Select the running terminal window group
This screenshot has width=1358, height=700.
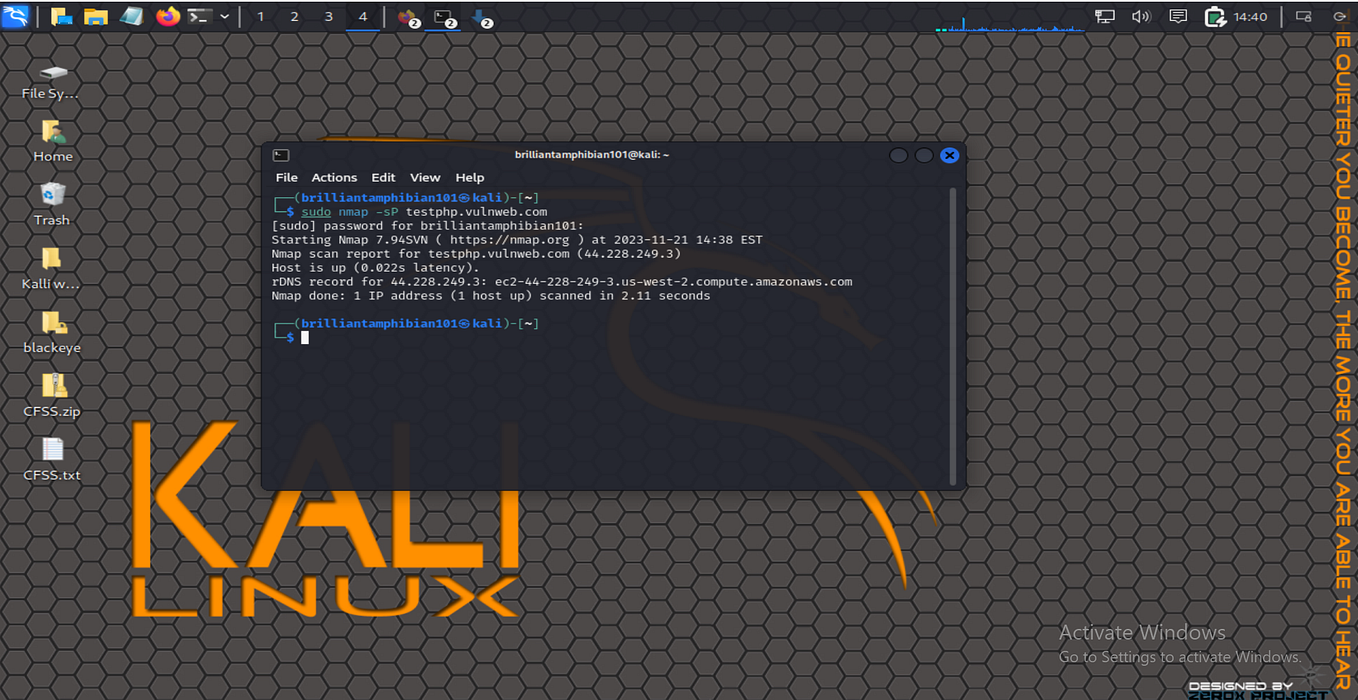[x=443, y=17]
